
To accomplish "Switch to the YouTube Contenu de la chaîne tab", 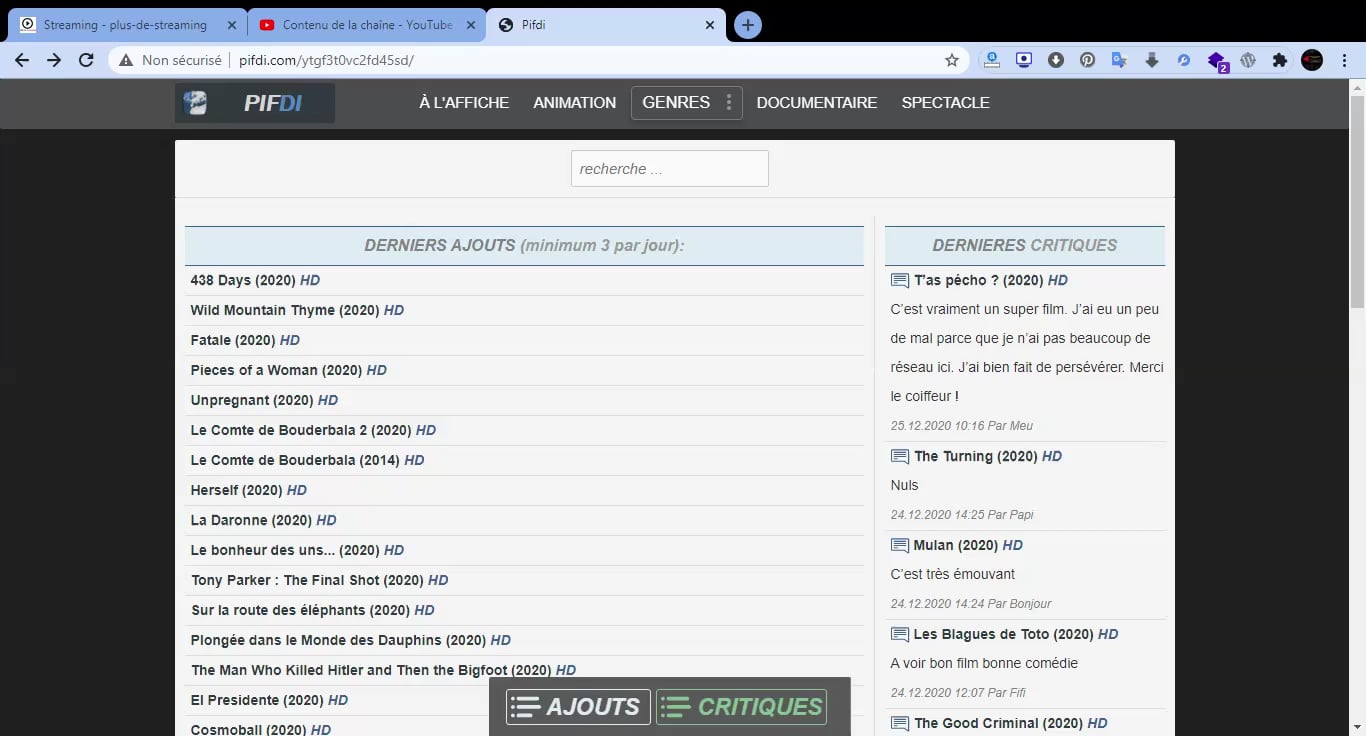I will (x=366, y=25).
